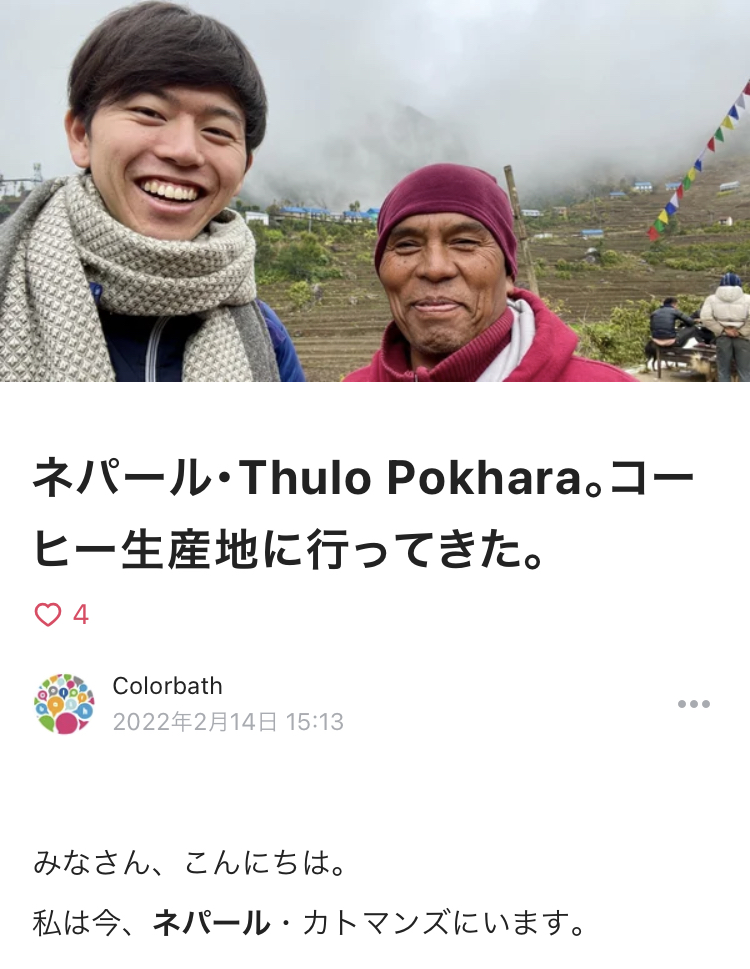The width and height of the screenshot is (750, 969).
Task: Click the カトマンズにいます sentence text
Action: pos(444,923)
